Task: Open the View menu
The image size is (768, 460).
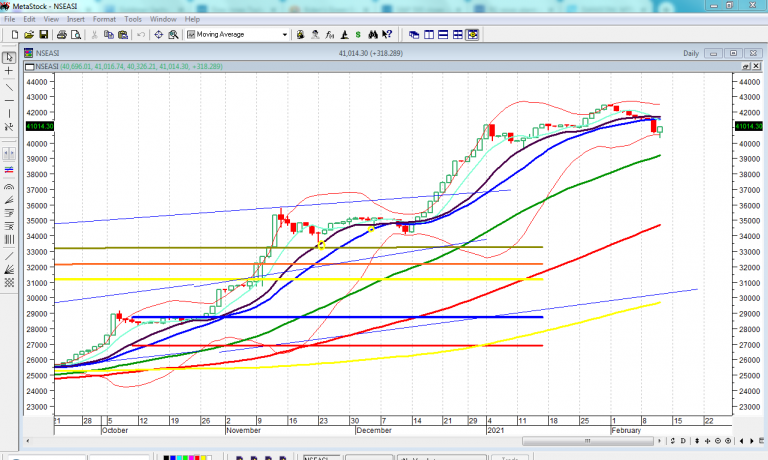Action: click(51, 19)
